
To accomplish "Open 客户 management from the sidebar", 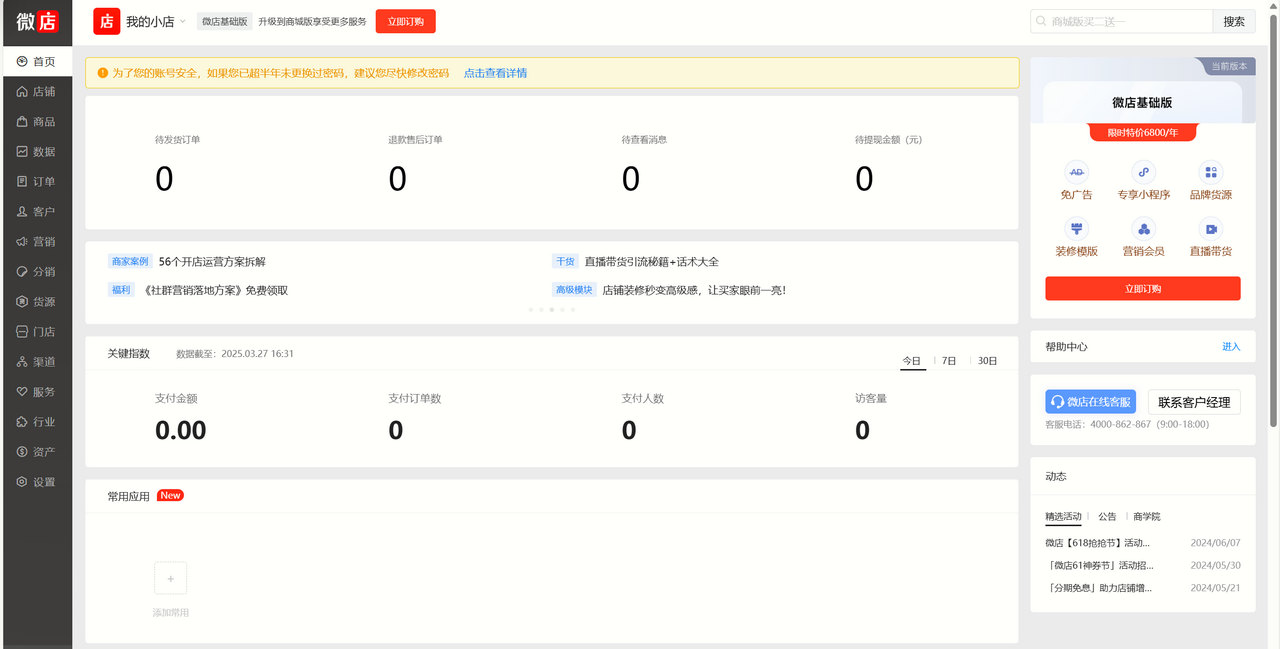I will tap(36, 211).
